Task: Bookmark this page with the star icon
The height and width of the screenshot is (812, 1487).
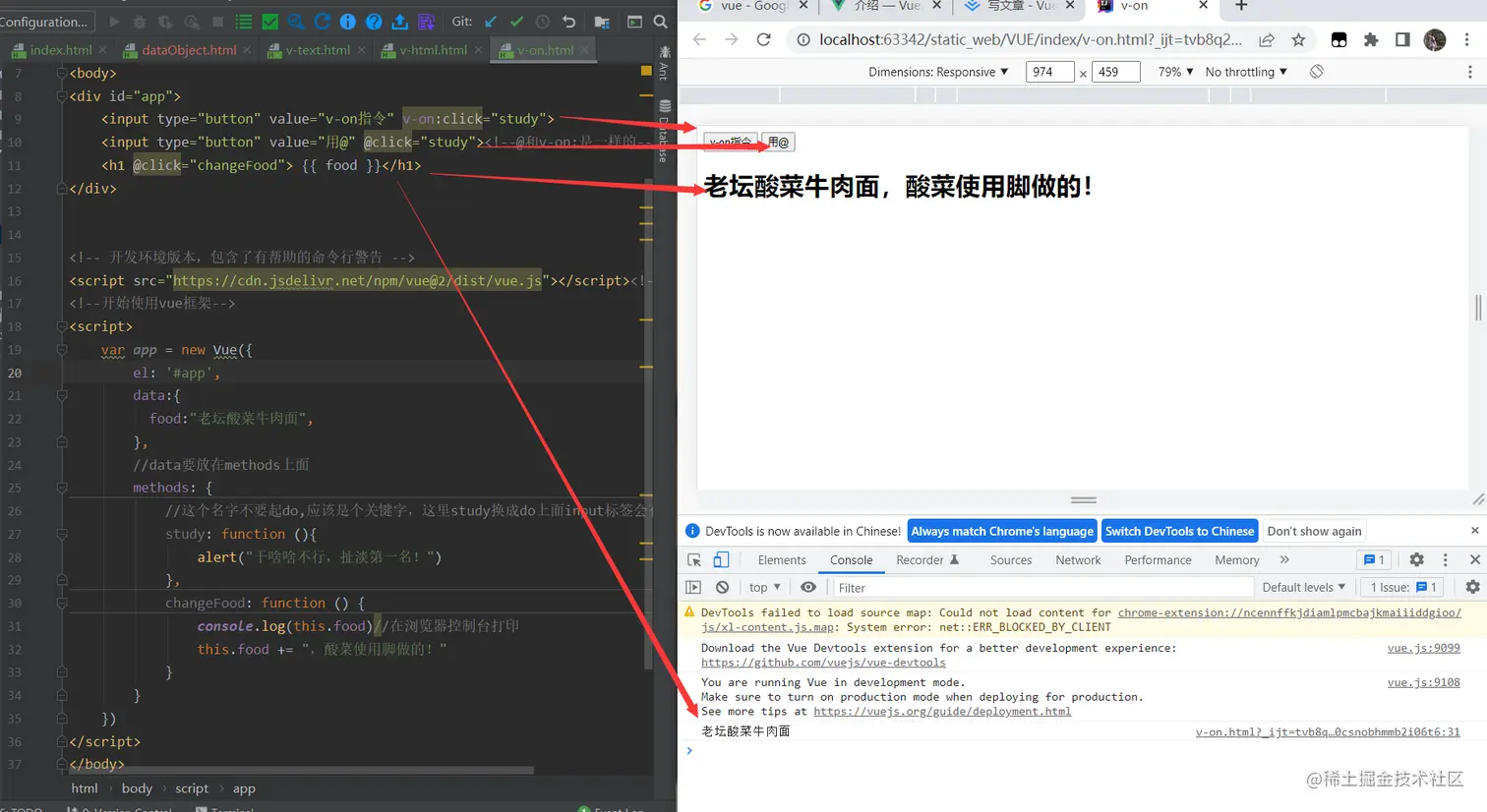Action: [x=1298, y=39]
